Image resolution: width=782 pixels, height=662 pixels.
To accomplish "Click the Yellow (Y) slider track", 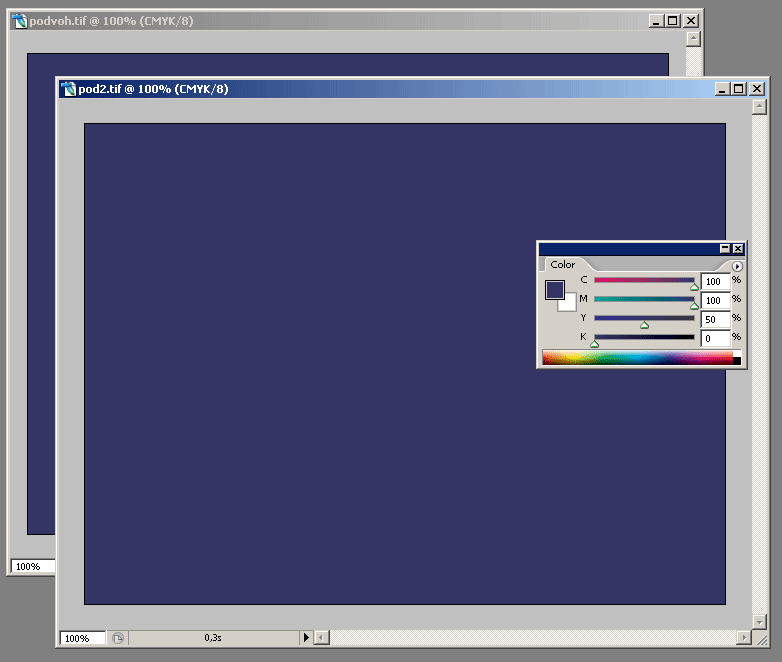I will tap(644, 318).
